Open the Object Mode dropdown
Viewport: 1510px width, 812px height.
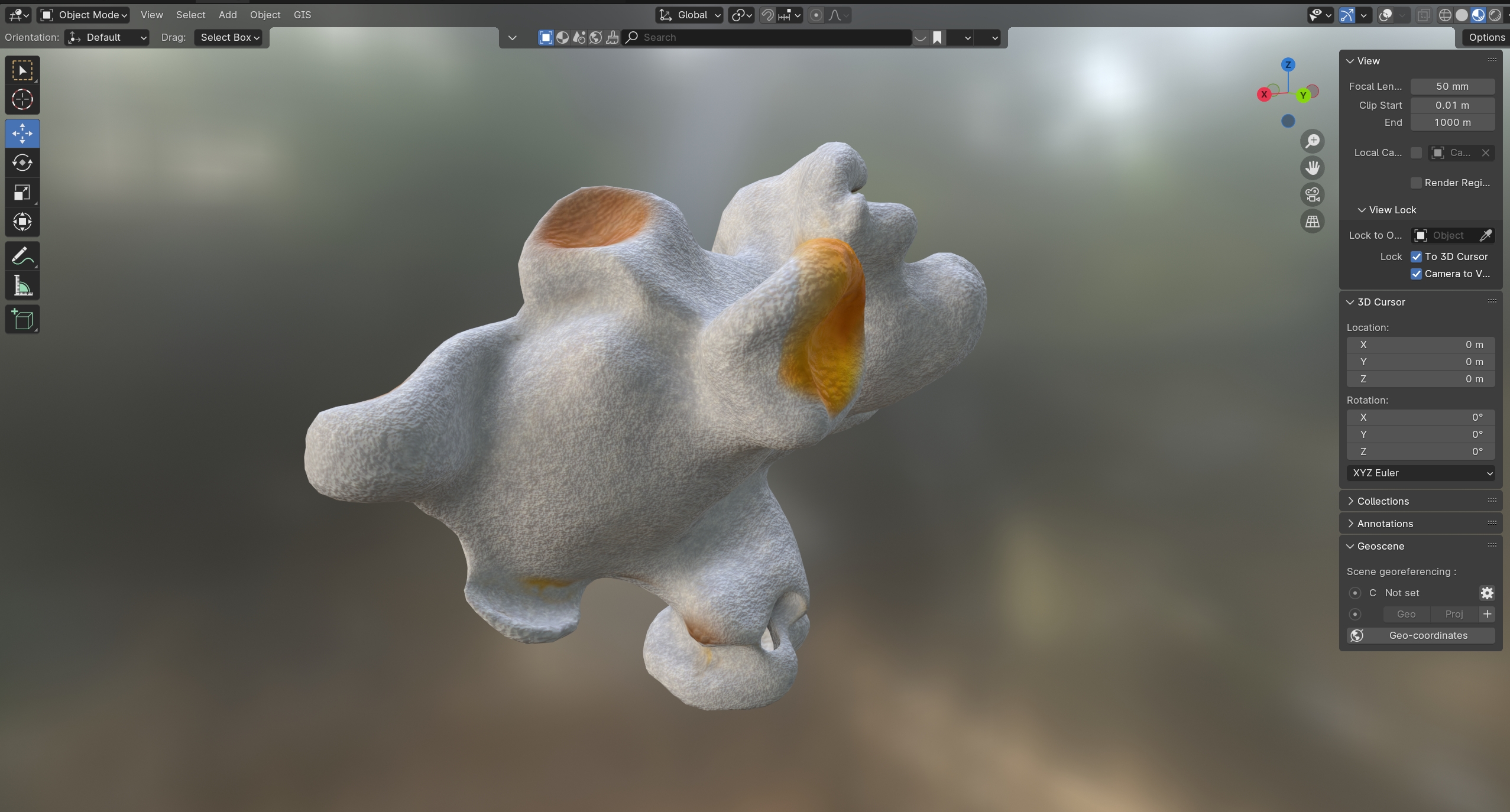[84, 15]
